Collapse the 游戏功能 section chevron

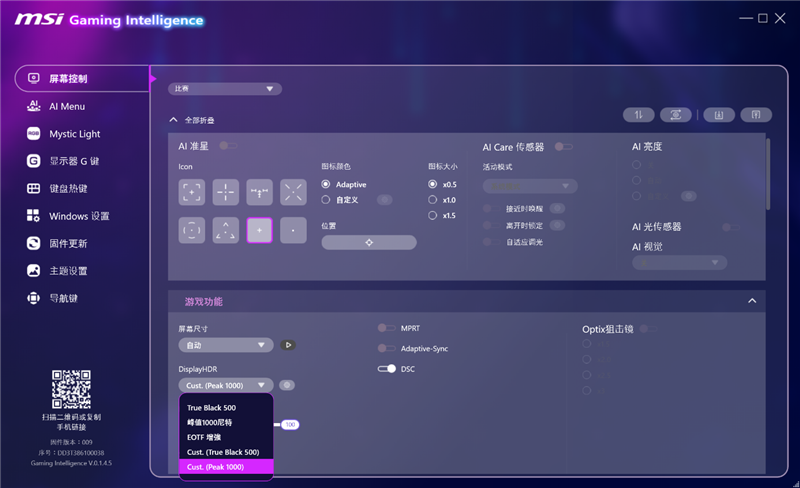[x=752, y=301]
